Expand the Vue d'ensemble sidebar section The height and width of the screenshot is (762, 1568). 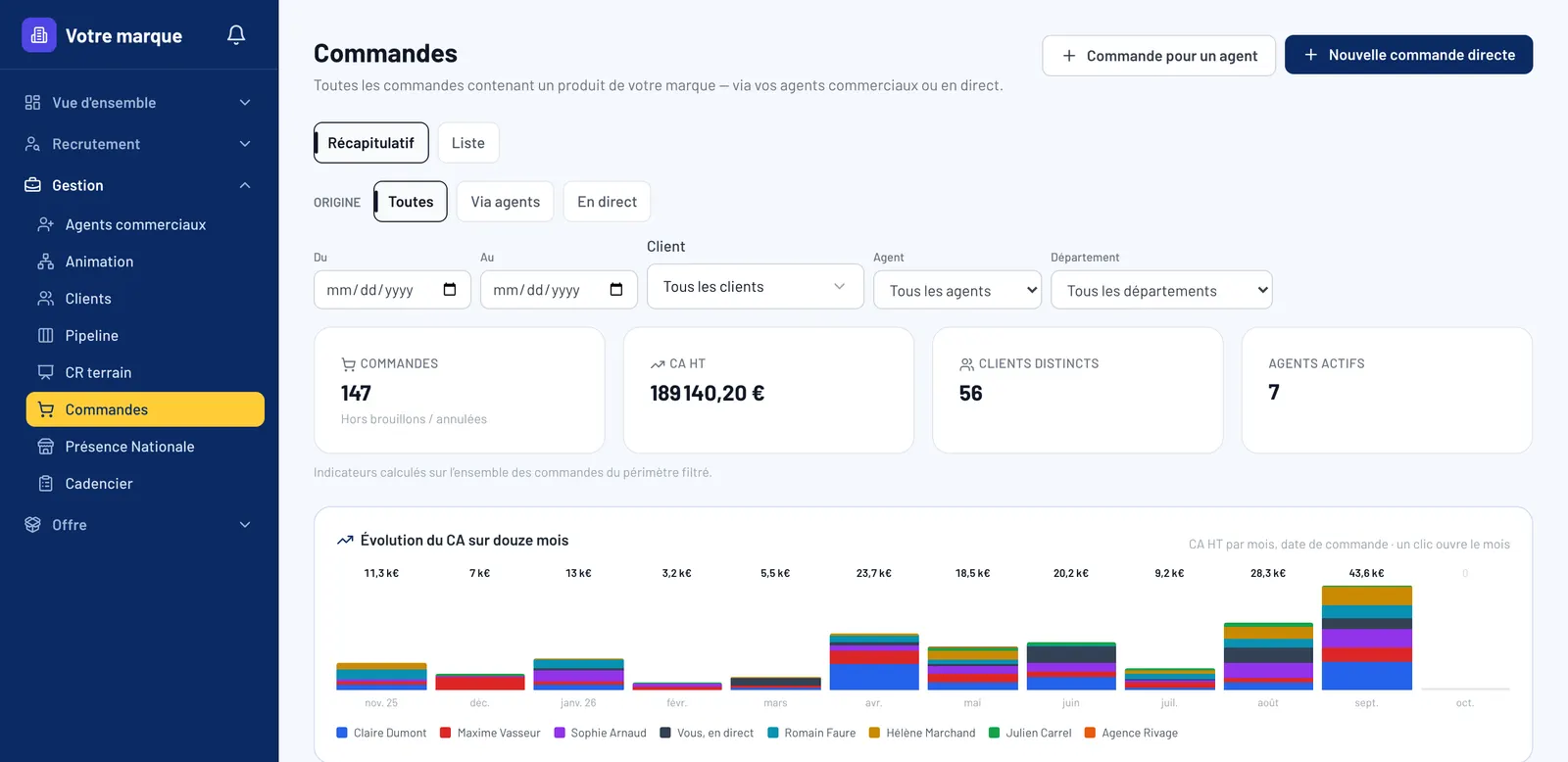(139, 103)
